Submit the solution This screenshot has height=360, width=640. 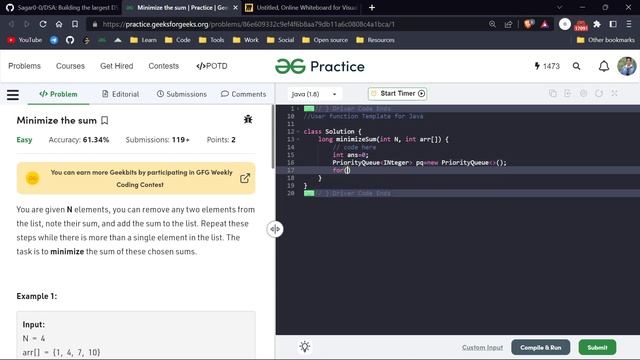pyautogui.click(x=597, y=347)
